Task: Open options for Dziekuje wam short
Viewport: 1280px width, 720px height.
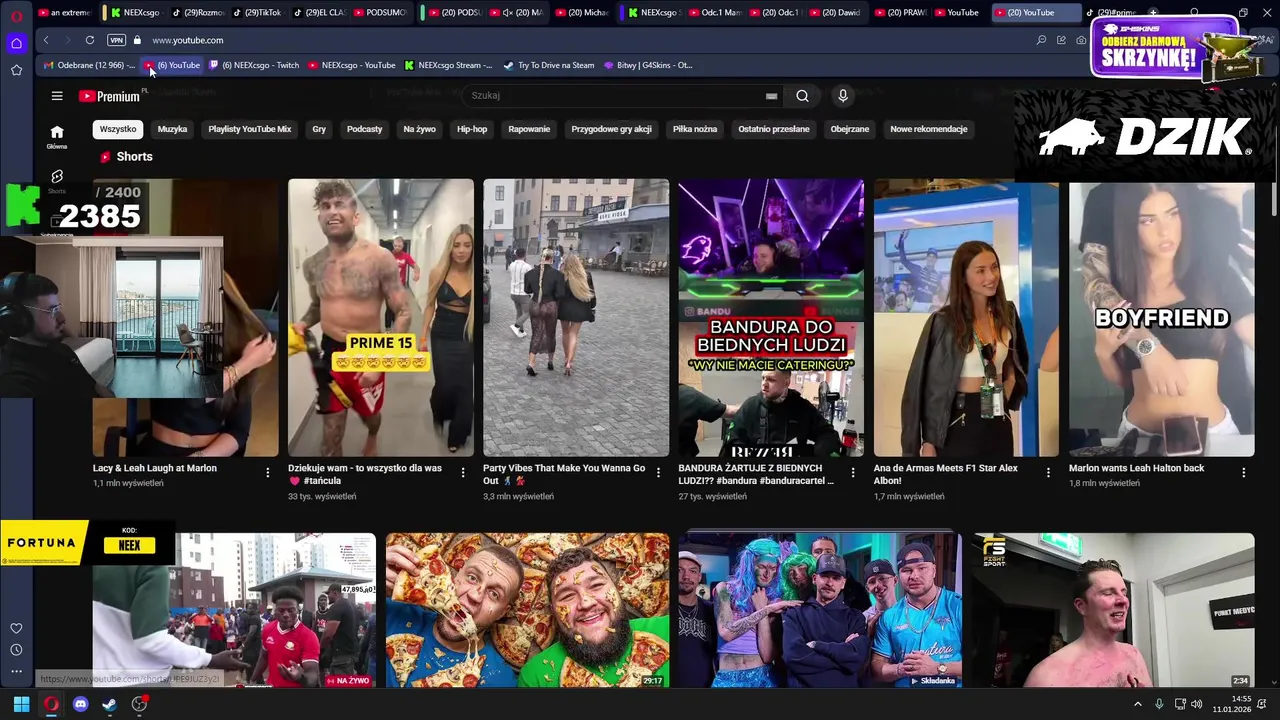Action: point(462,472)
